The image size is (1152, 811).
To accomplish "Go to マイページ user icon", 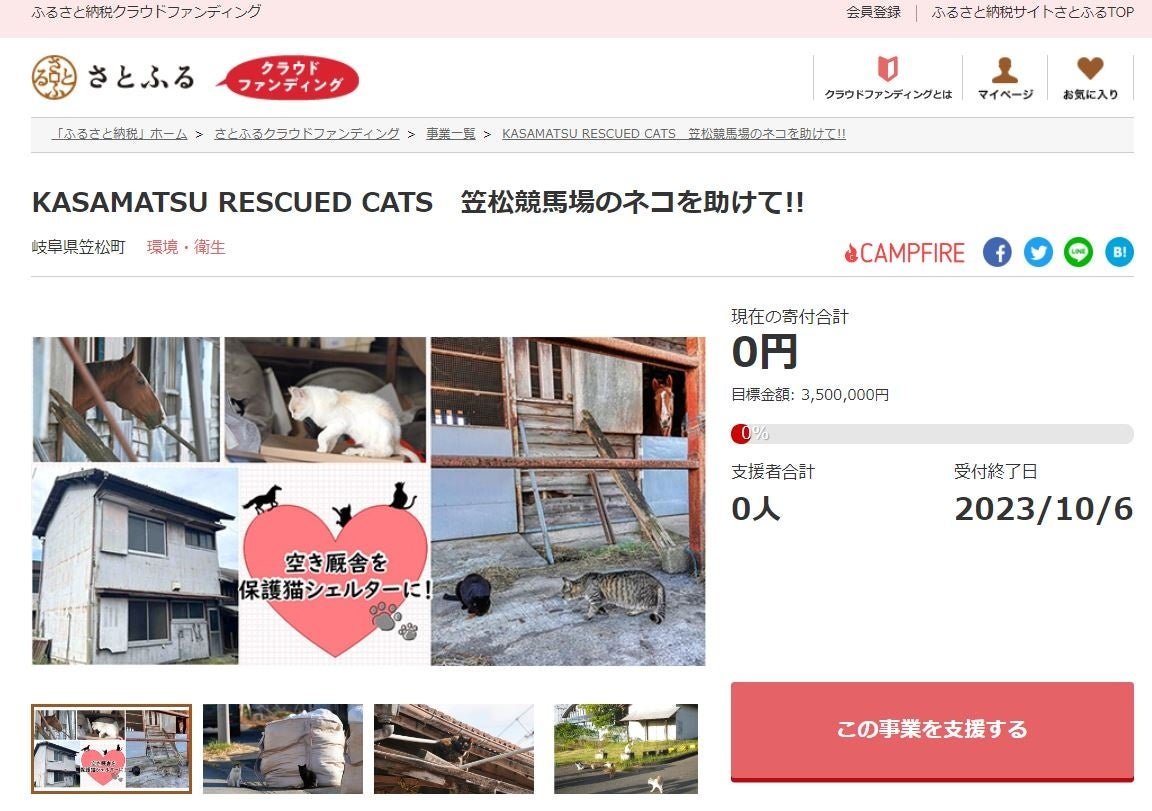I will click(x=1005, y=77).
